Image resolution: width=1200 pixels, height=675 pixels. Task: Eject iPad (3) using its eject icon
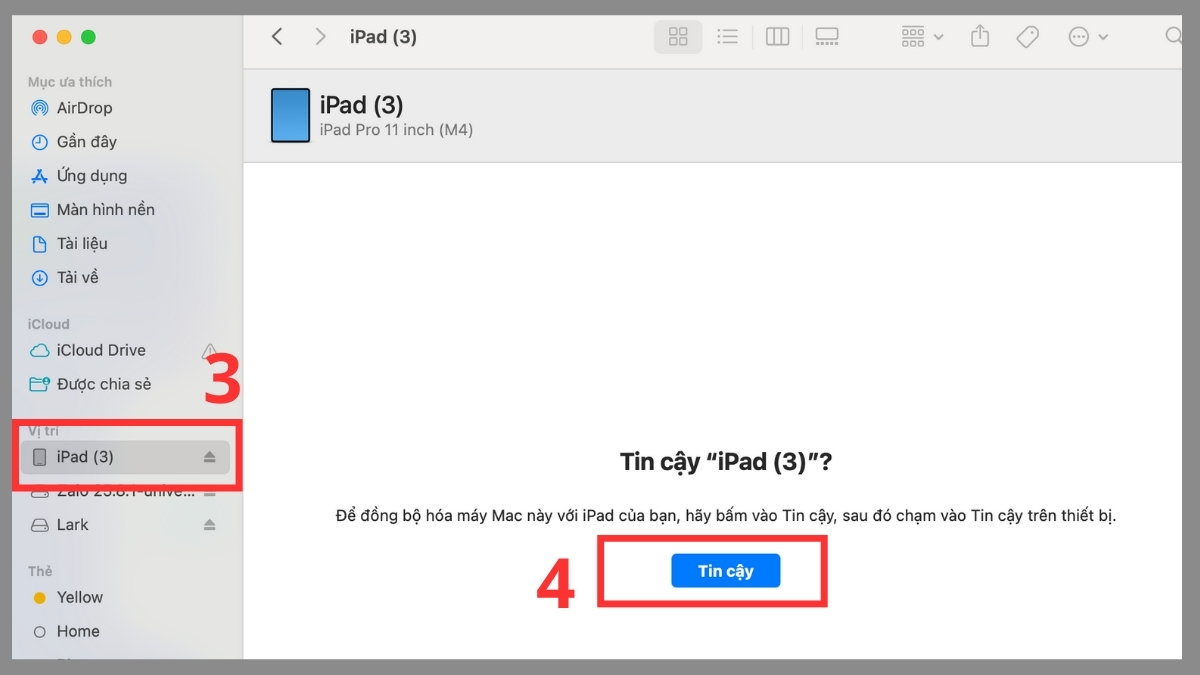coord(210,457)
